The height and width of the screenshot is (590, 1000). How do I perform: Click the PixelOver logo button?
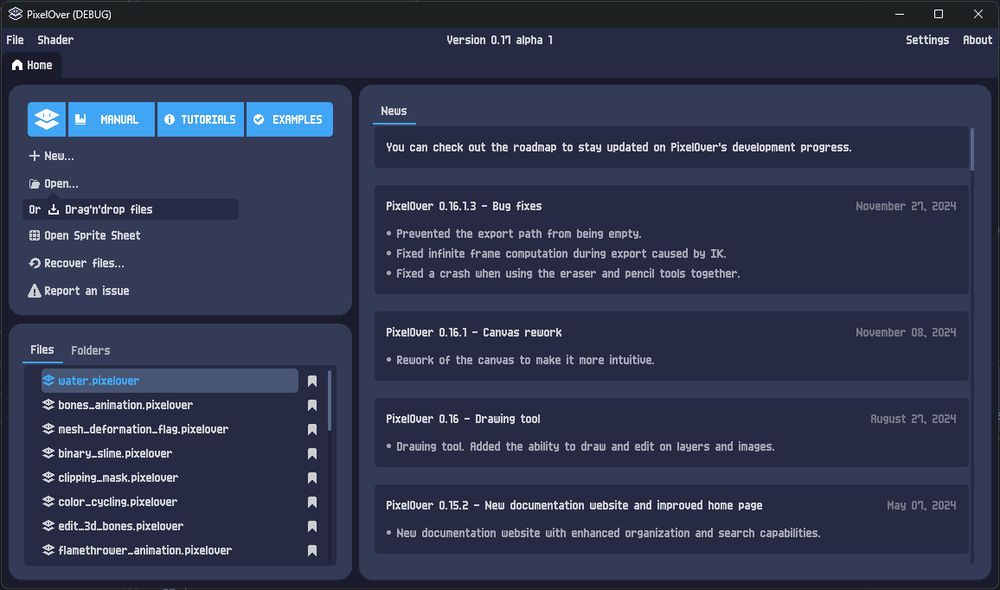[47, 119]
